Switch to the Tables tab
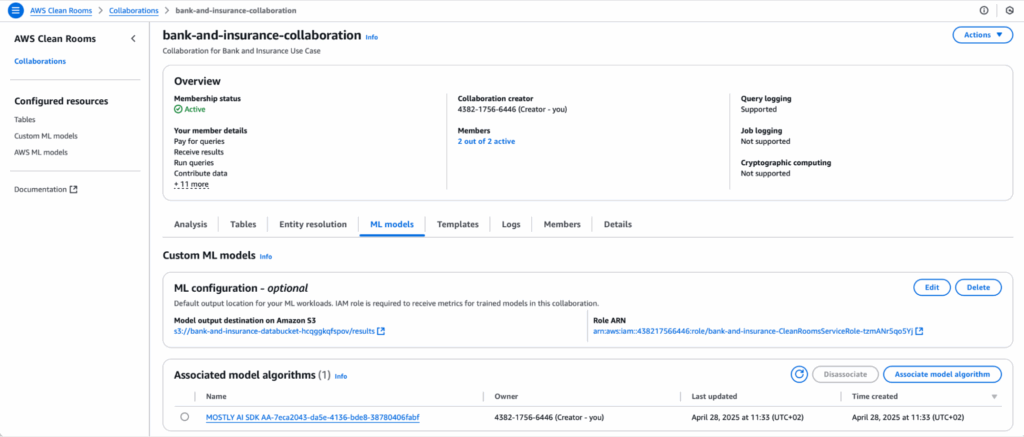1024x437 pixels. click(x=243, y=224)
